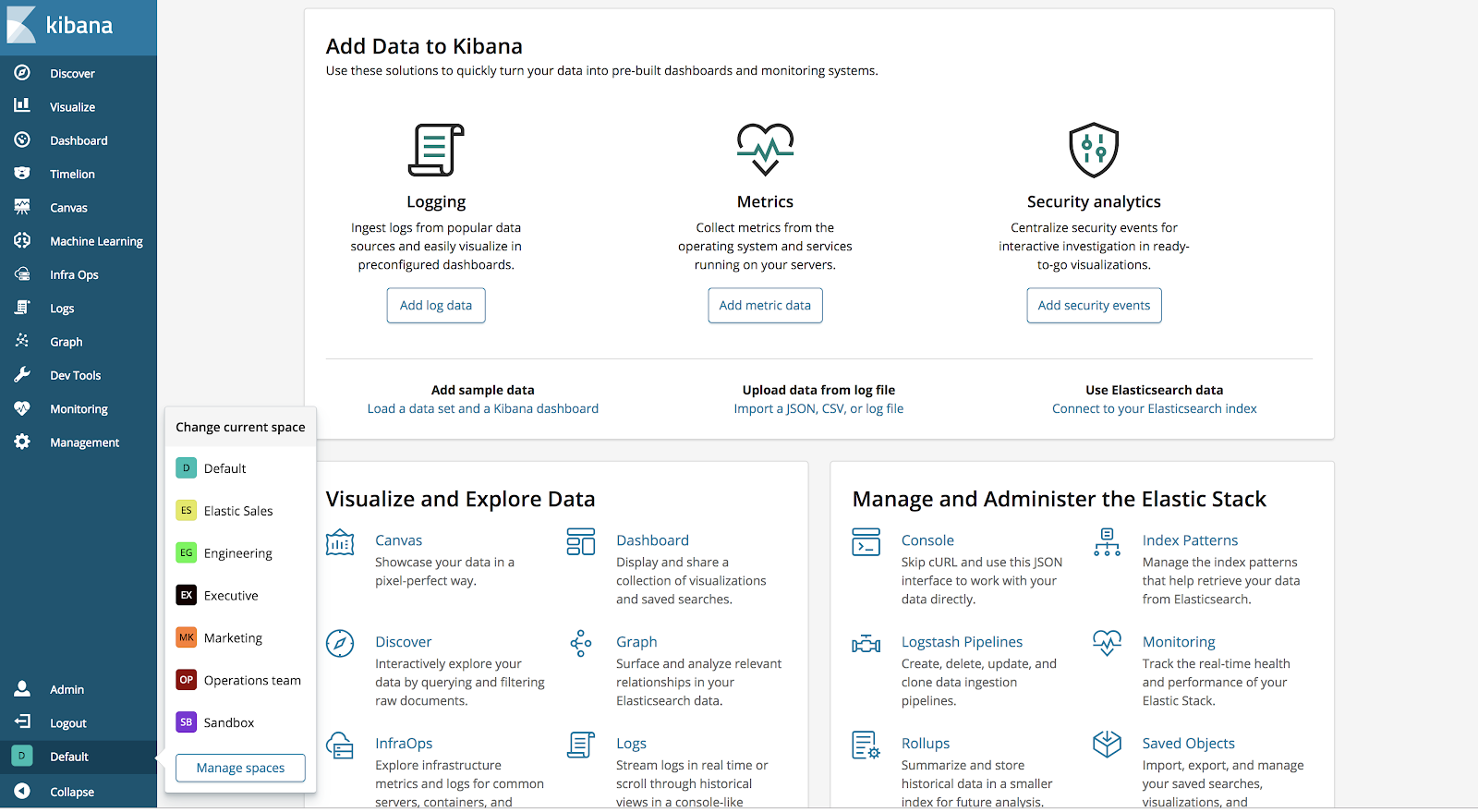Open Load a data set link

(x=483, y=408)
